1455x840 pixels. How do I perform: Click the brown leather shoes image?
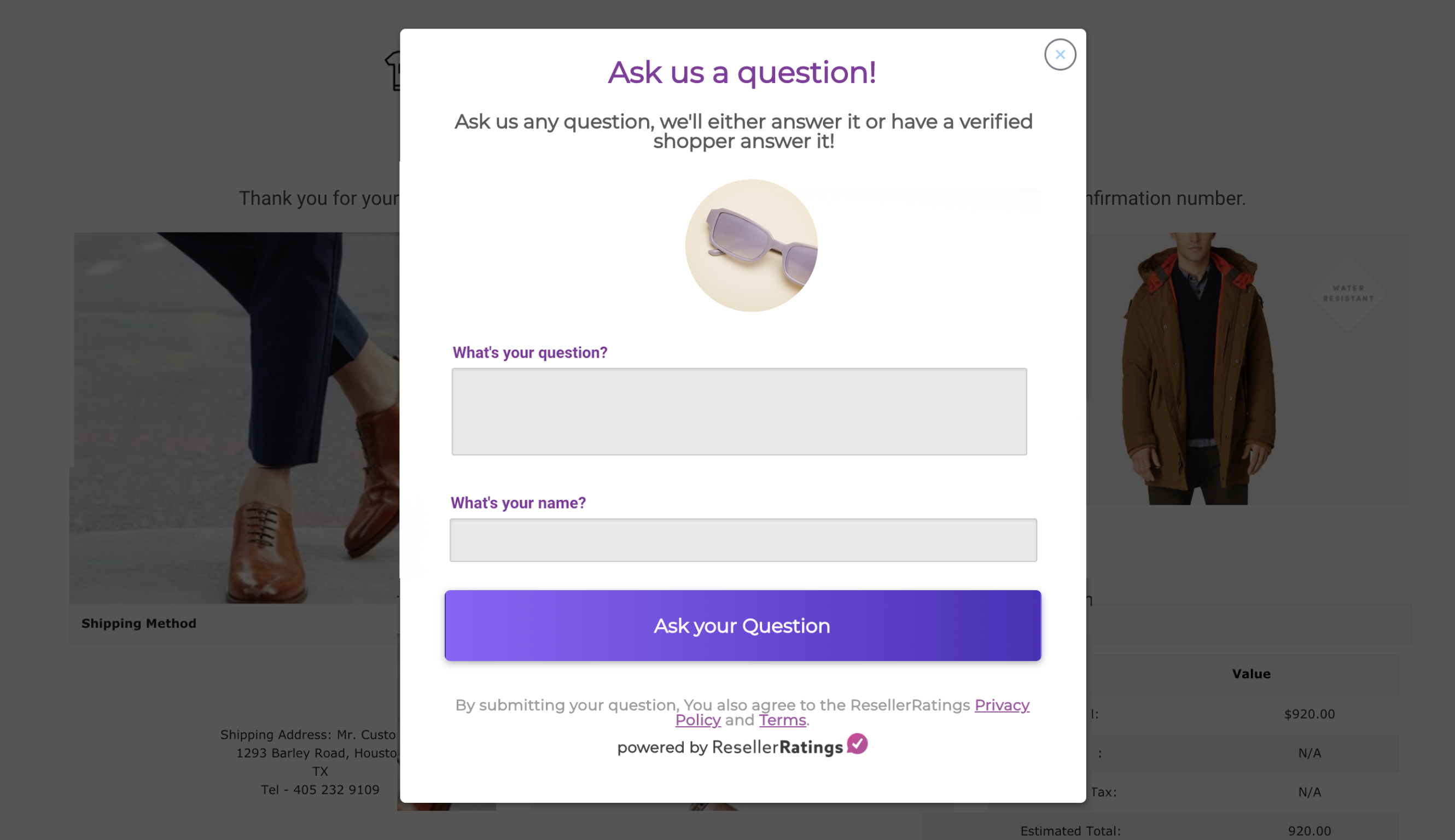[x=235, y=418]
